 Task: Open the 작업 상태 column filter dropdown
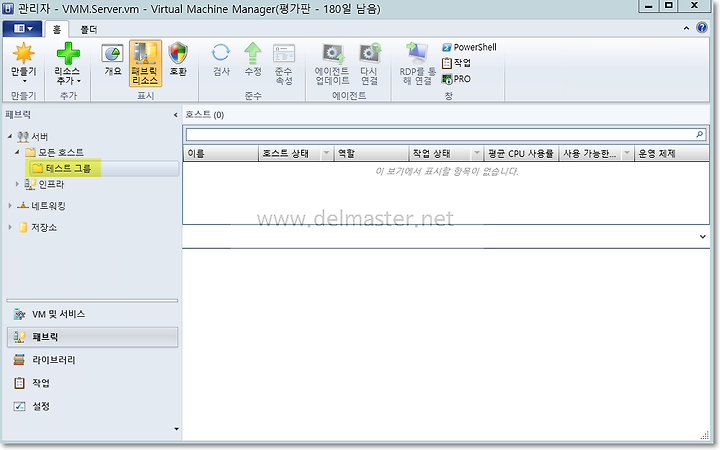coord(477,153)
